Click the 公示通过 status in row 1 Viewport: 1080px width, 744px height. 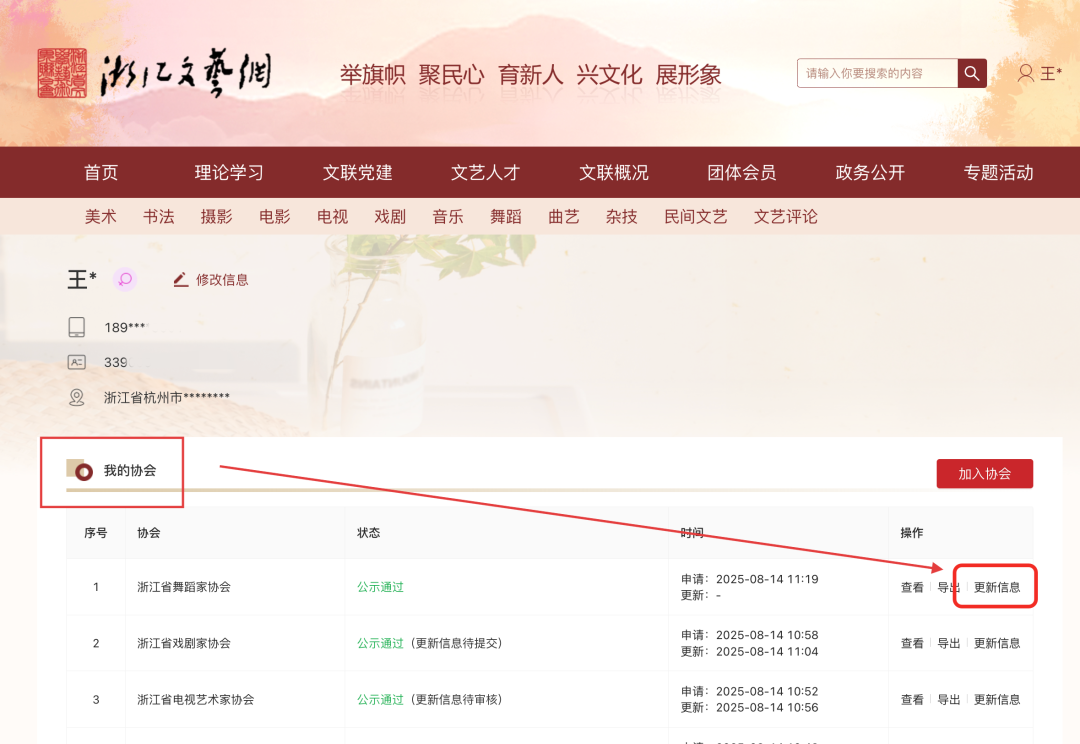click(x=380, y=587)
